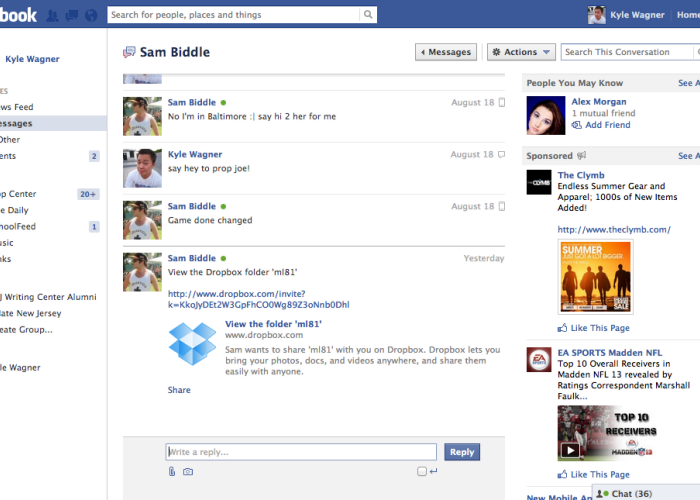Open the Dropbox invite URL link
This screenshot has height=500, width=700.
pos(258,299)
